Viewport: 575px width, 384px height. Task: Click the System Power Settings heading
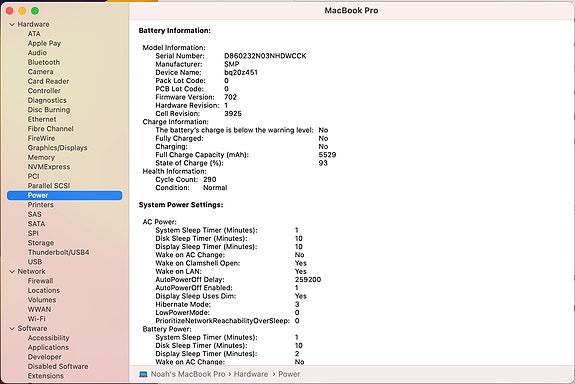point(181,205)
